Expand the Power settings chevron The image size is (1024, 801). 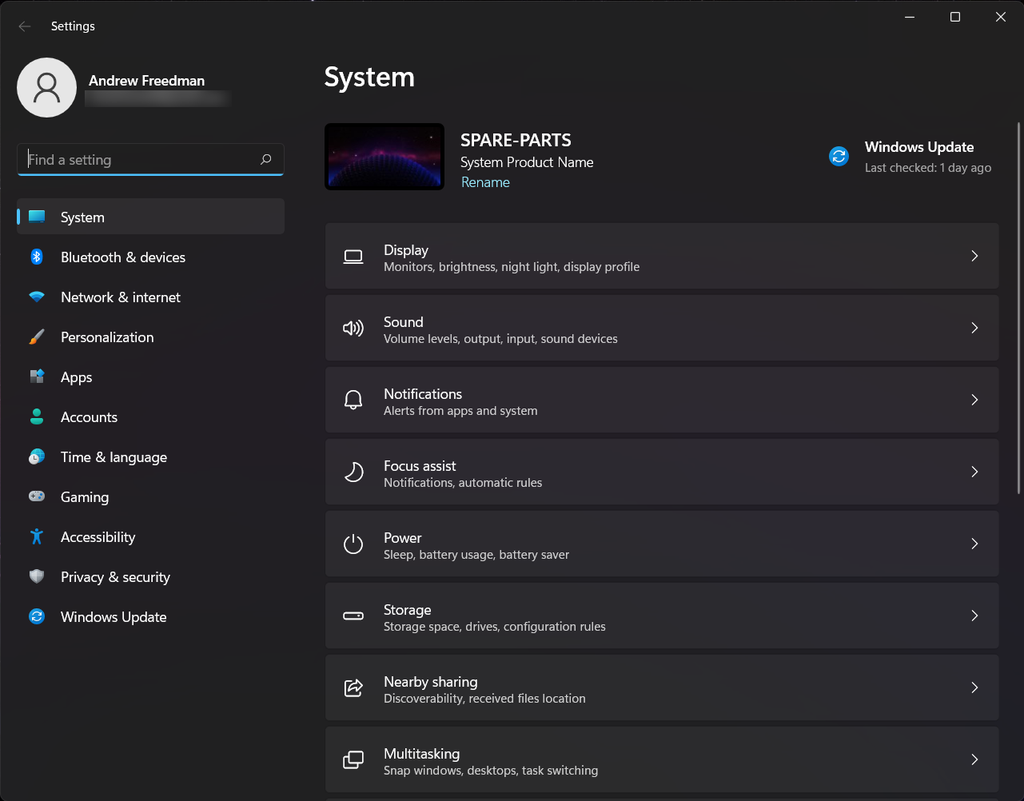point(974,544)
